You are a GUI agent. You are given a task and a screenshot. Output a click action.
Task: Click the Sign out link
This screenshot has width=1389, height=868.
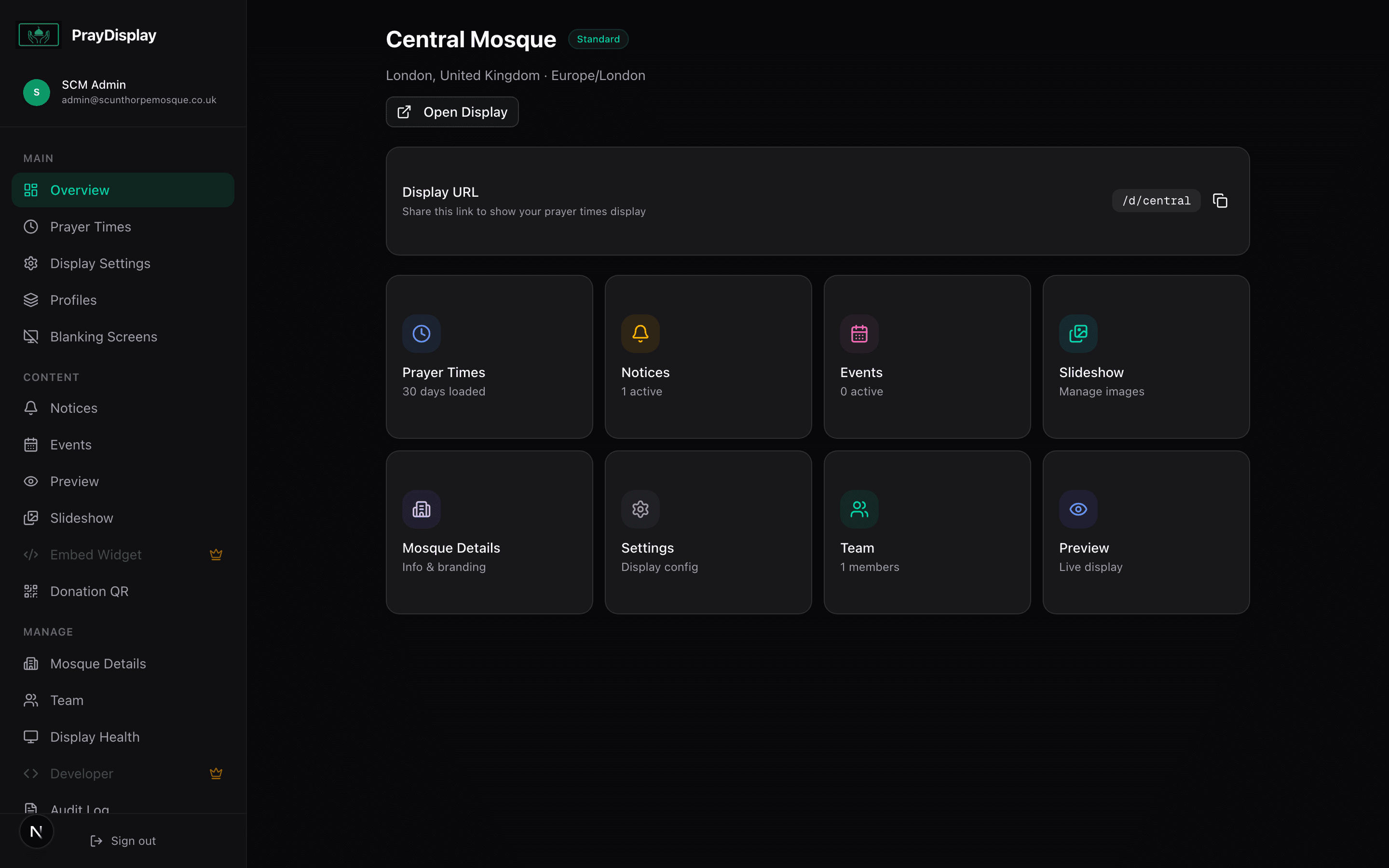click(123, 841)
